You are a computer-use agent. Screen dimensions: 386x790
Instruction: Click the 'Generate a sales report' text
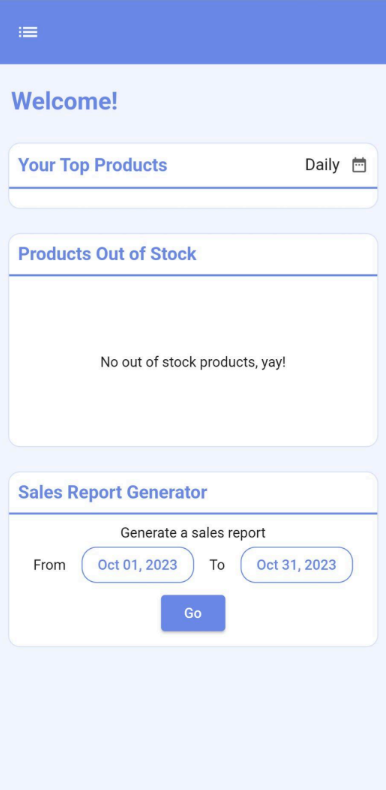tap(193, 533)
